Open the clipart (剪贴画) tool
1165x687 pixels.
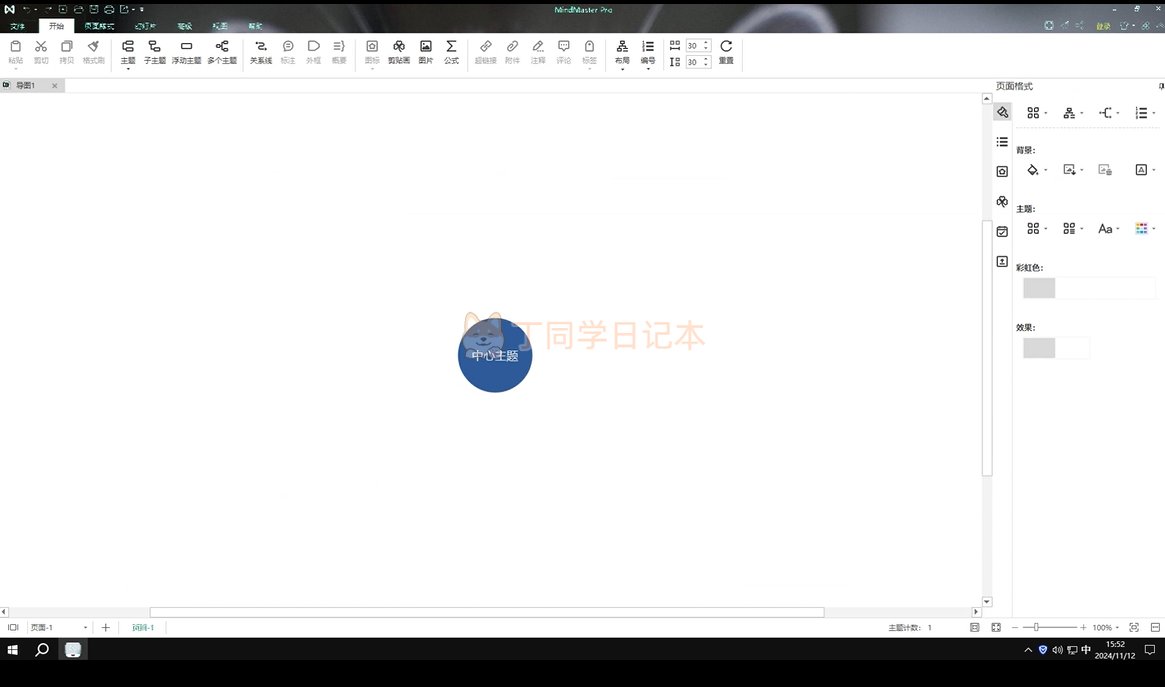tap(399, 52)
